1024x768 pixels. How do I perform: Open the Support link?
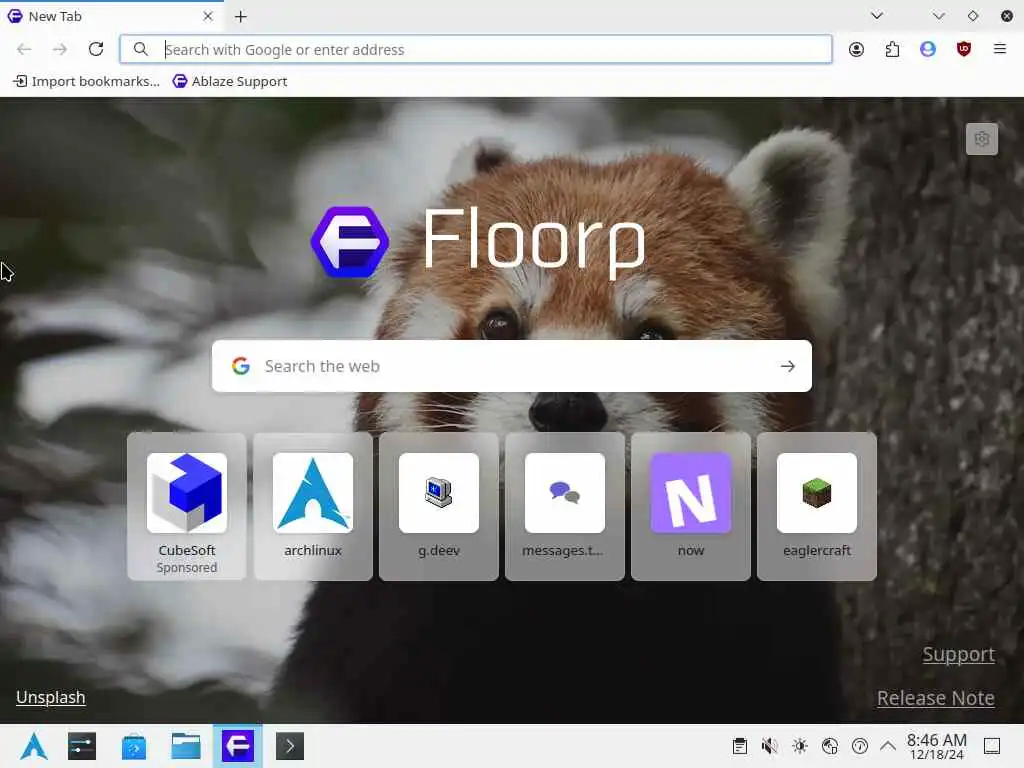[959, 654]
